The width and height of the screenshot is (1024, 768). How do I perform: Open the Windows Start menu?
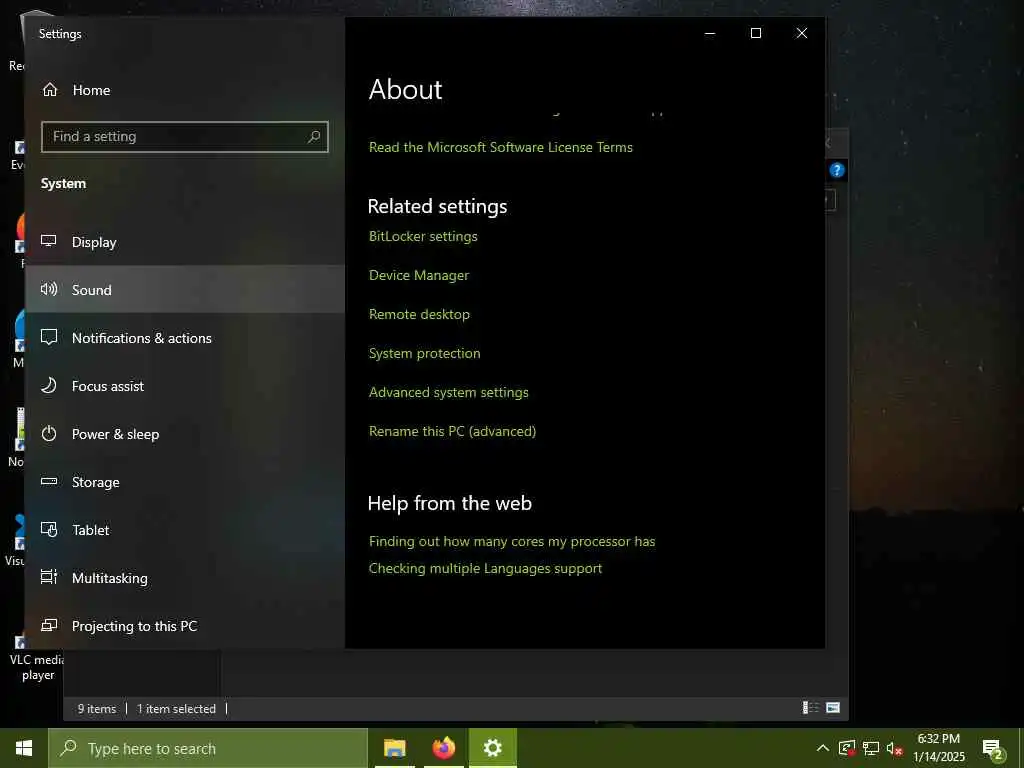coord(24,748)
